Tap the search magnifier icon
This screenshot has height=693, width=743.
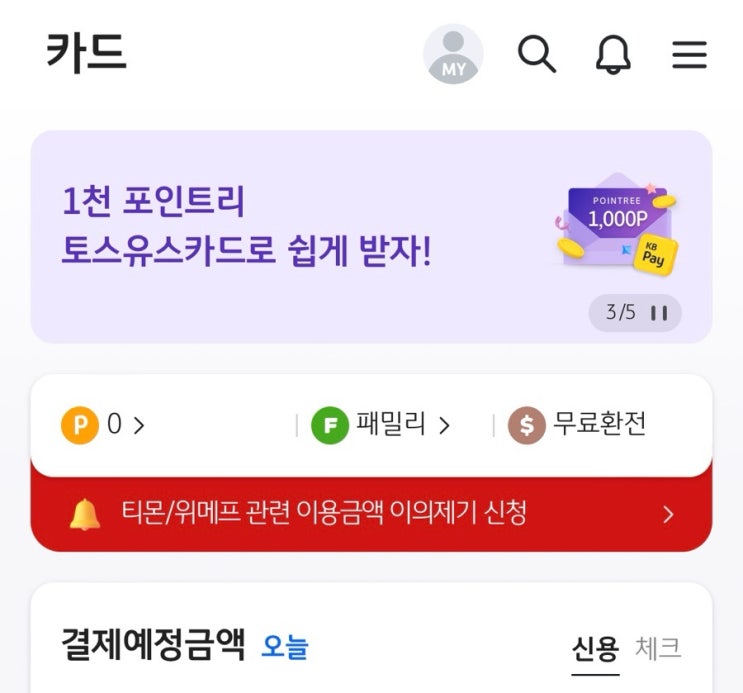pyautogui.click(x=536, y=54)
